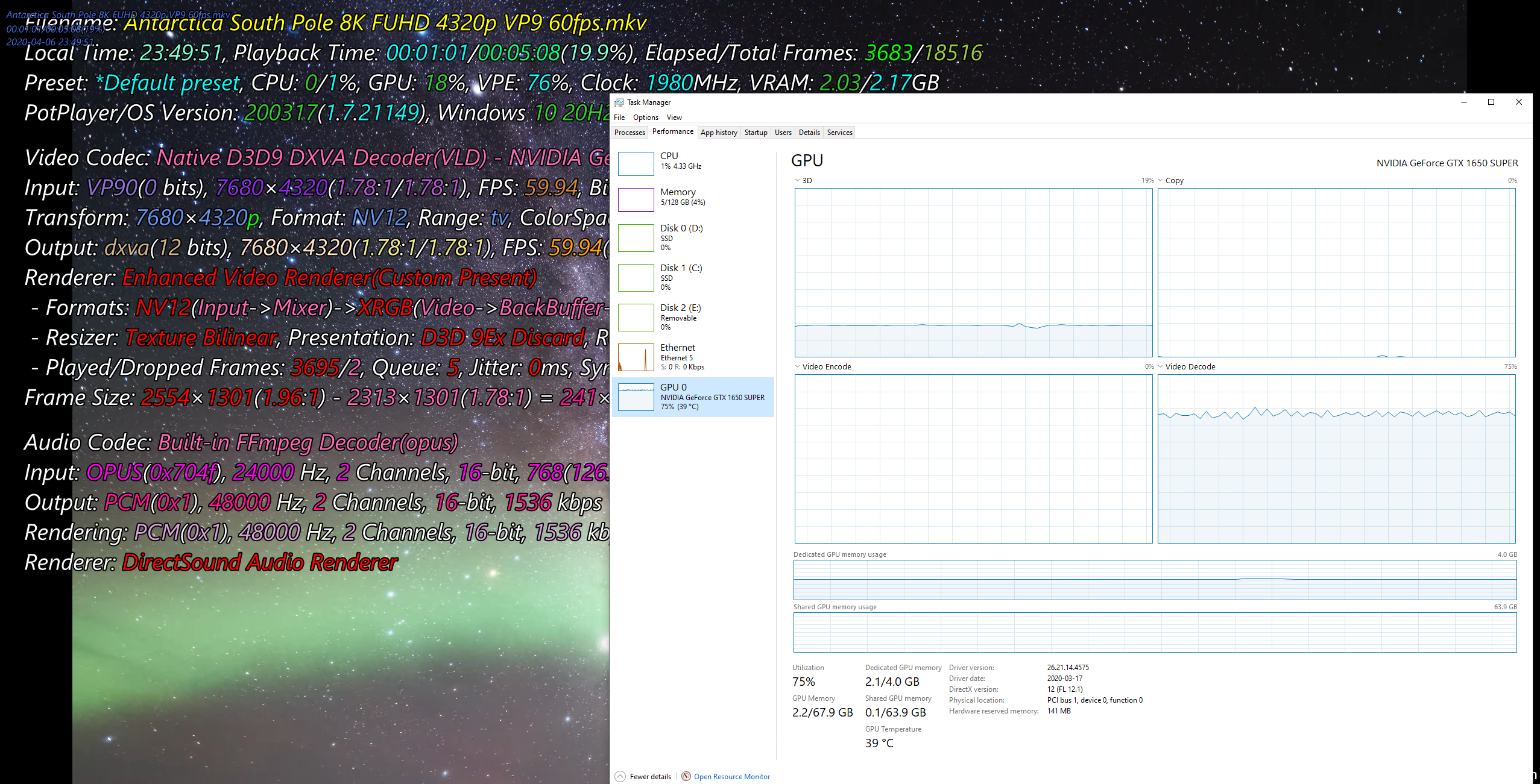Click the PotPlayer filename OSD line

[x=335, y=24]
